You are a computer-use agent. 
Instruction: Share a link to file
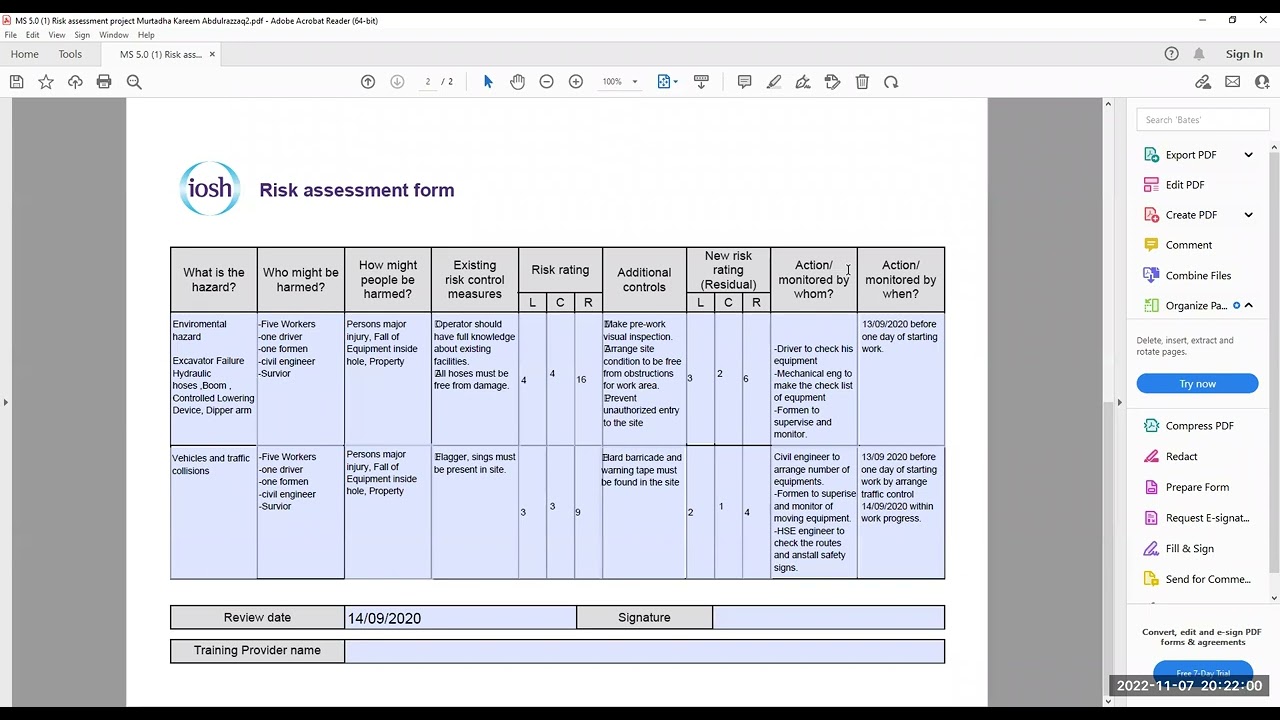(x=1203, y=82)
